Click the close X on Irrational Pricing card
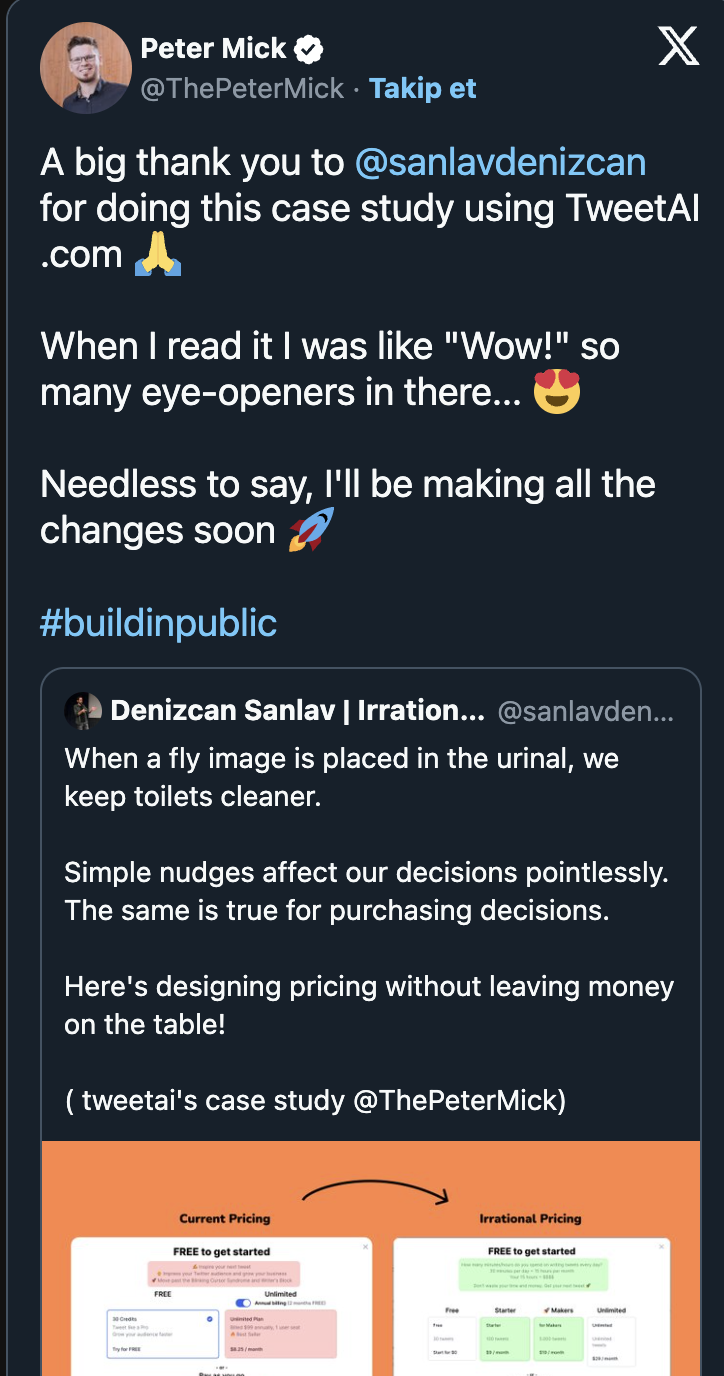The height and width of the screenshot is (1376, 724). (661, 1247)
